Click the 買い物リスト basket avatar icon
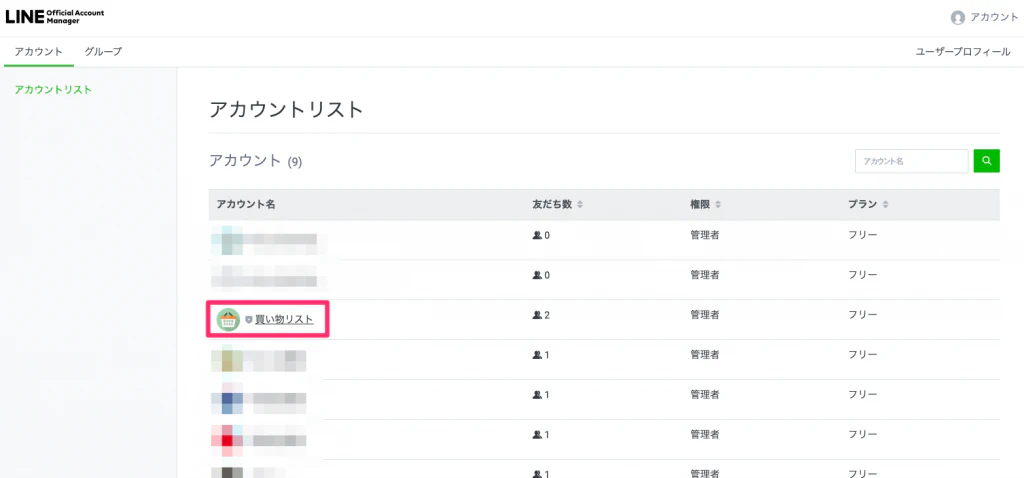 pyautogui.click(x=228, y=319)
